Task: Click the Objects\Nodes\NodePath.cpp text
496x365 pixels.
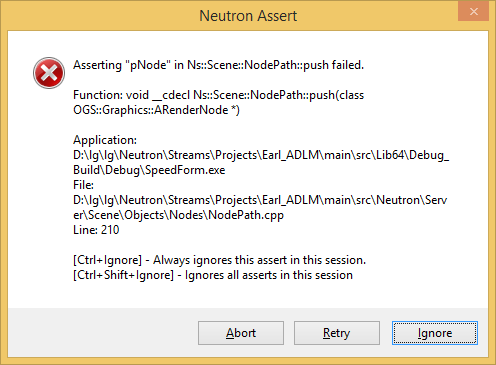Action: pos(178,215)
